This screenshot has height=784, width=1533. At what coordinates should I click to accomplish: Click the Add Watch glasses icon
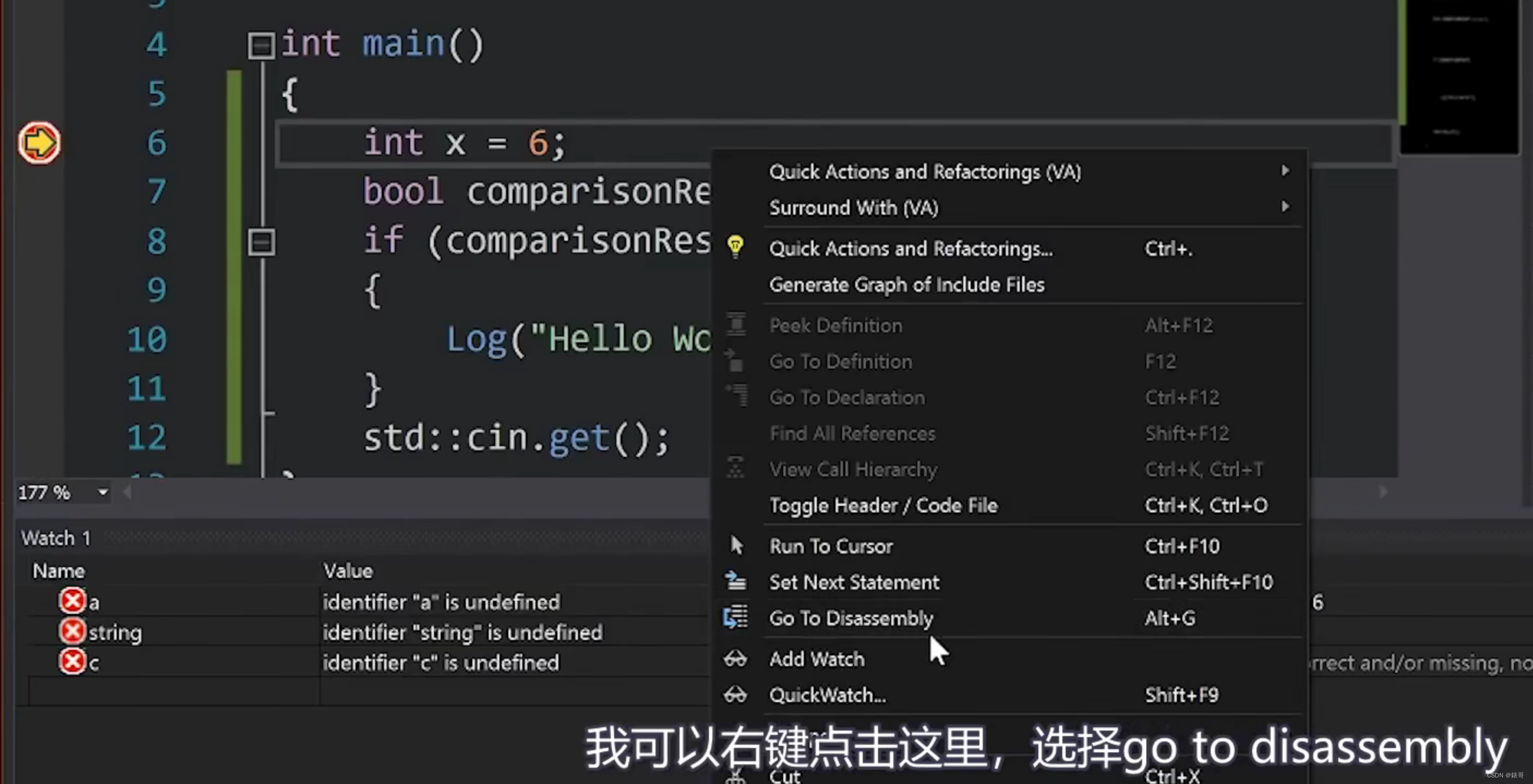736,659
